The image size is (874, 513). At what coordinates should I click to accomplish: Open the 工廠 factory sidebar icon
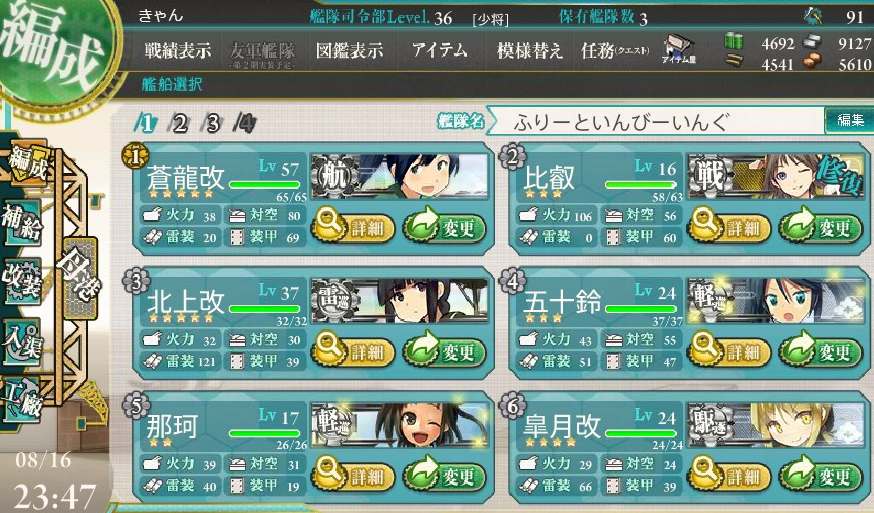pos(22,399)
